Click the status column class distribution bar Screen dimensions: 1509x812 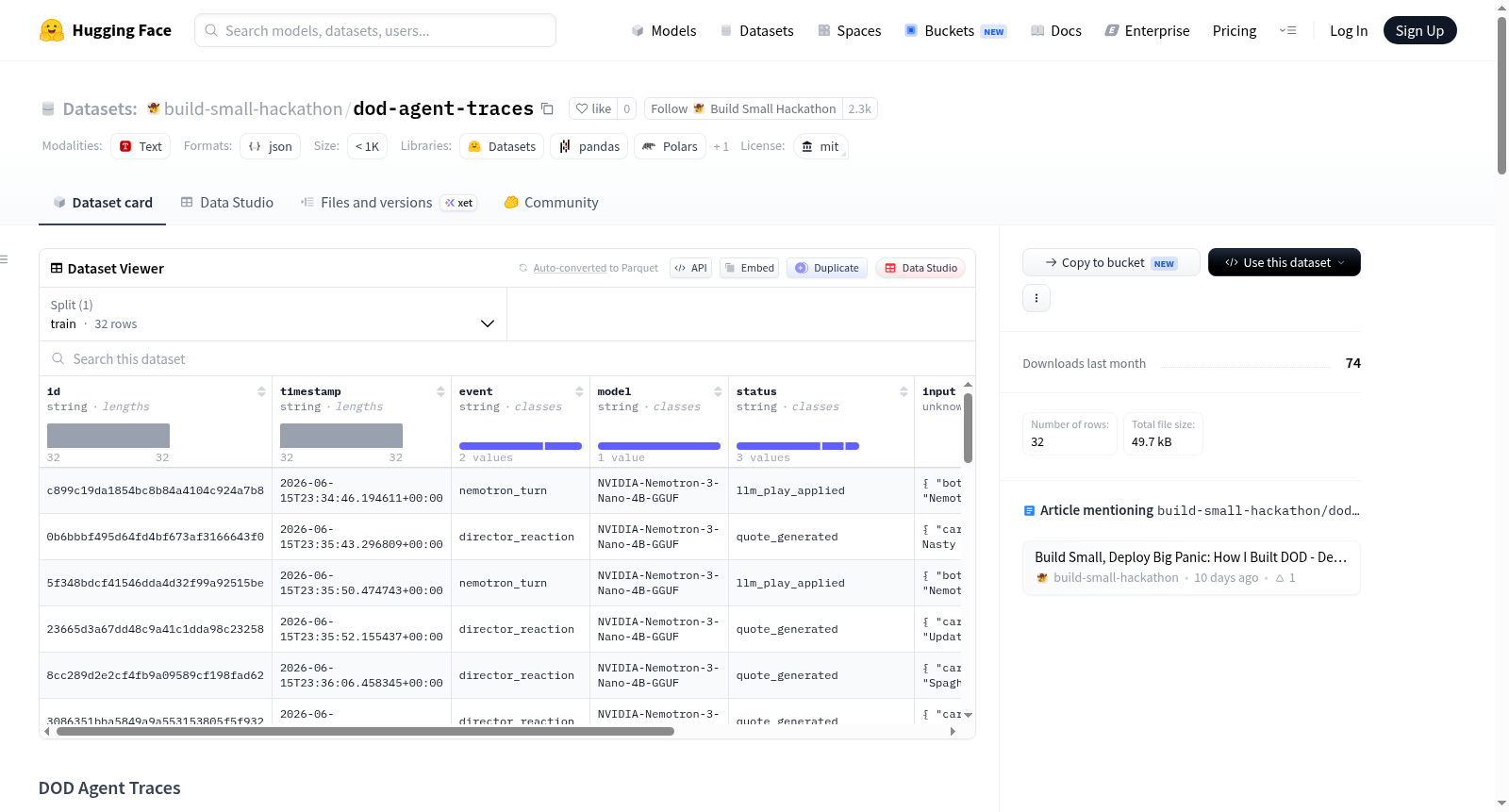(797, 446)
